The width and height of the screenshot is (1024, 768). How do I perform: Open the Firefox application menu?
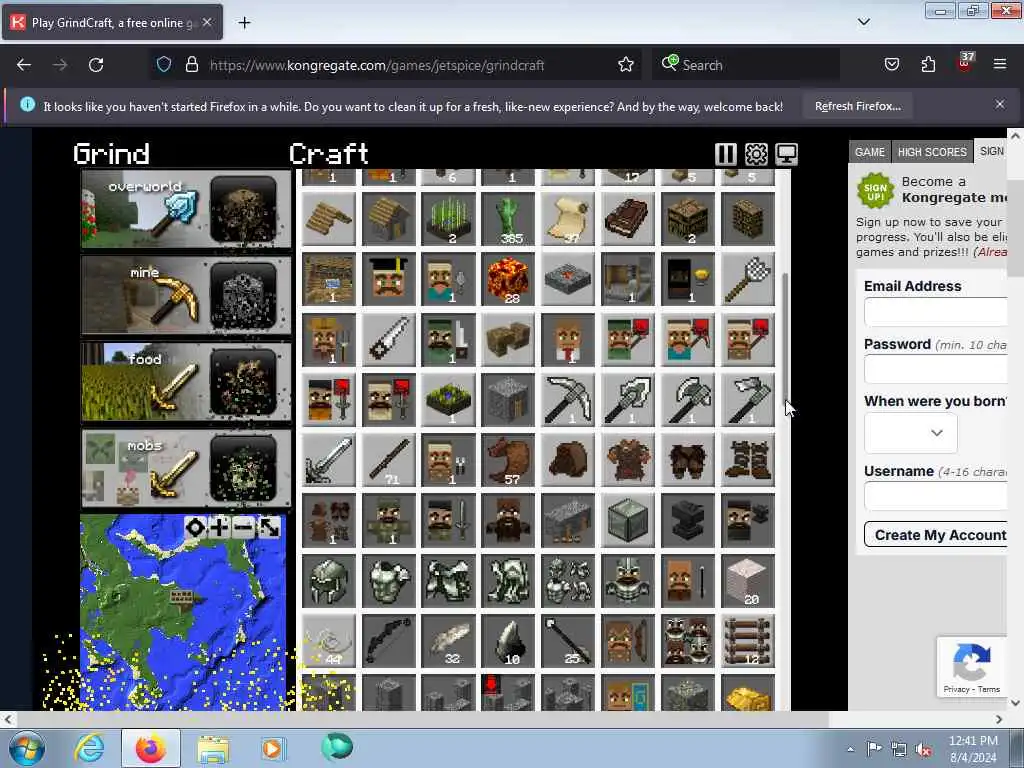(x=1000, y=64)
